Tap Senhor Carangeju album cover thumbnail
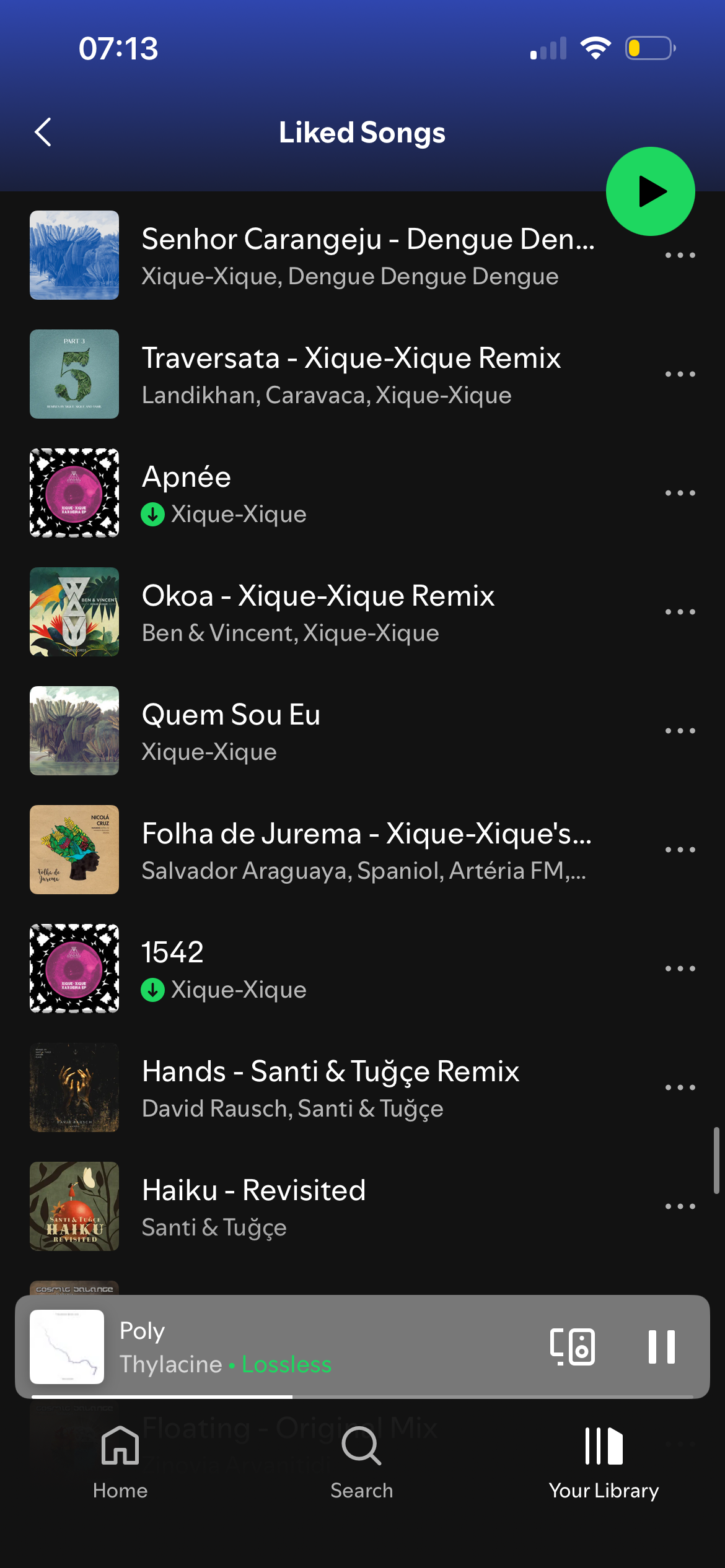725x1568 pixels. pos(74,255)
